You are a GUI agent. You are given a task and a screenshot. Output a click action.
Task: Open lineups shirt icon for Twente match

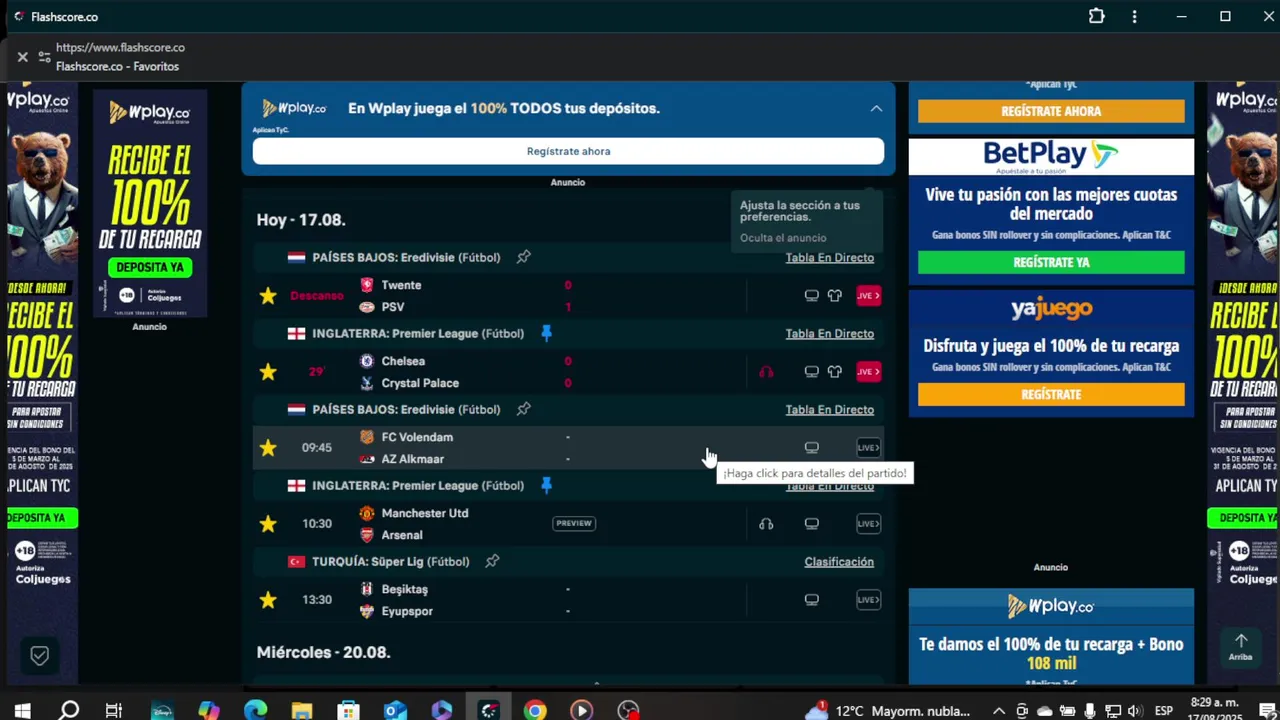click(x=835, y=296)
